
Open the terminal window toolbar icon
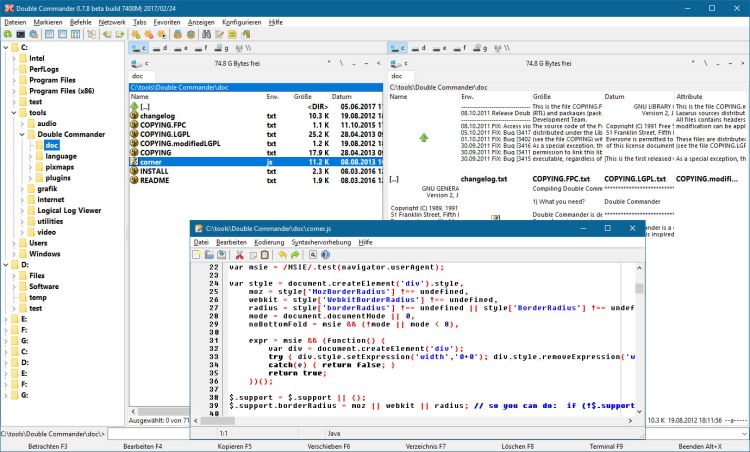point(21,34)
